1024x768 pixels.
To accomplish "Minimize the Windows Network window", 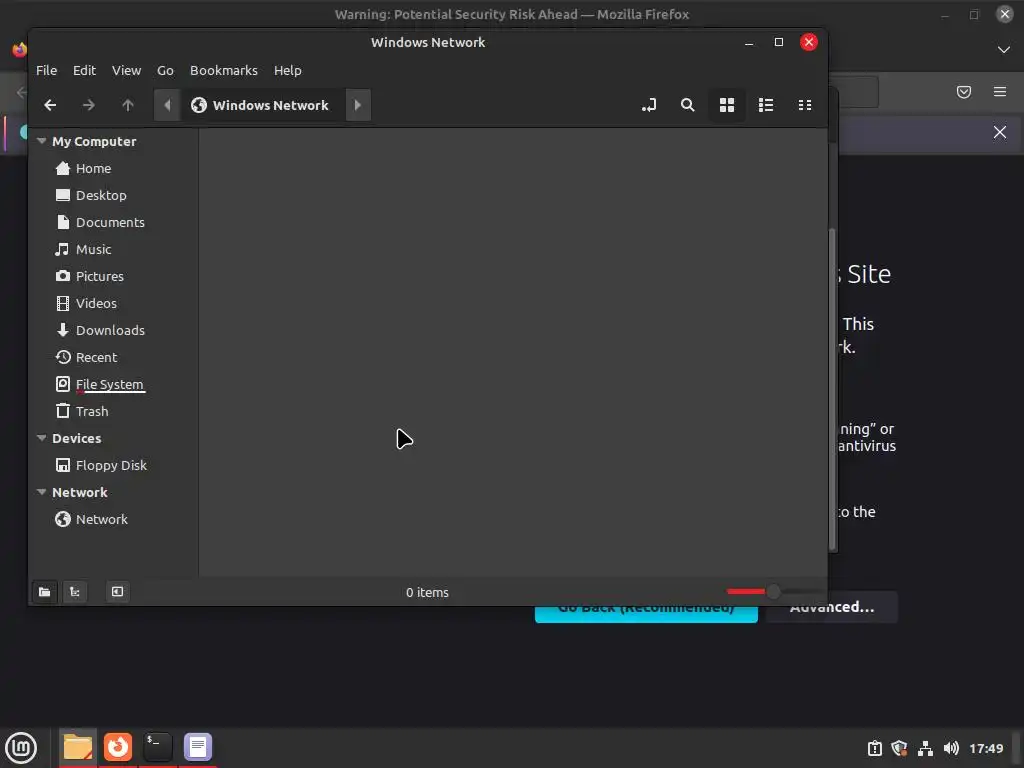I will click(x=749, y=42).
